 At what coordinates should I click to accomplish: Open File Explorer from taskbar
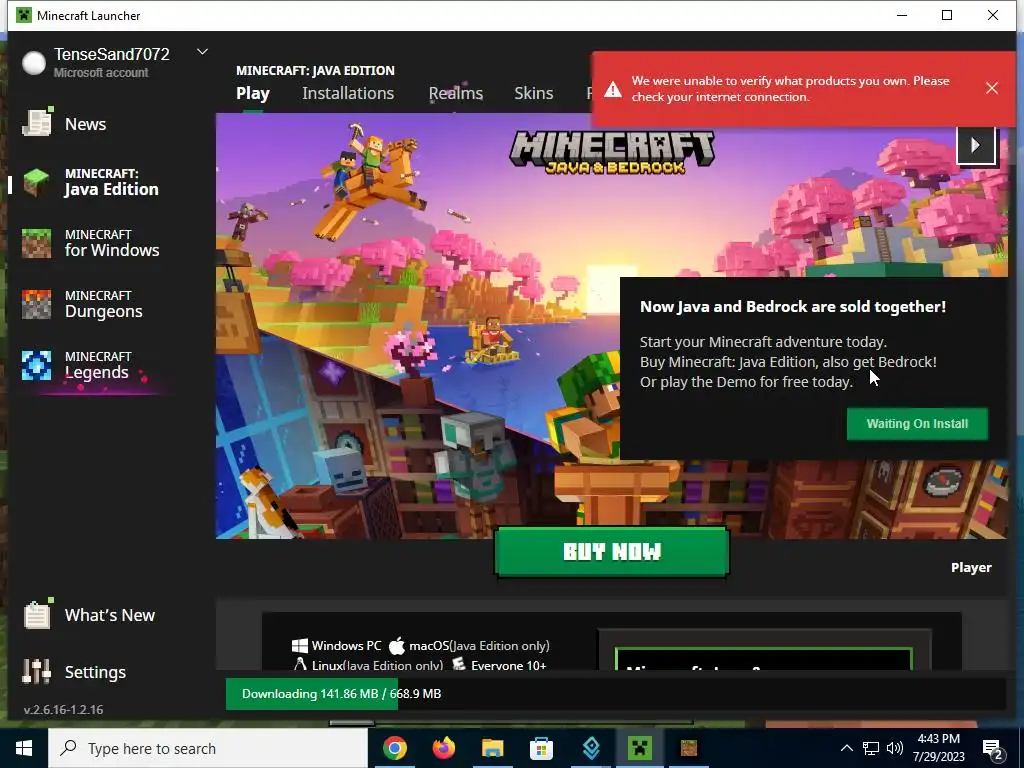[492, 748]
